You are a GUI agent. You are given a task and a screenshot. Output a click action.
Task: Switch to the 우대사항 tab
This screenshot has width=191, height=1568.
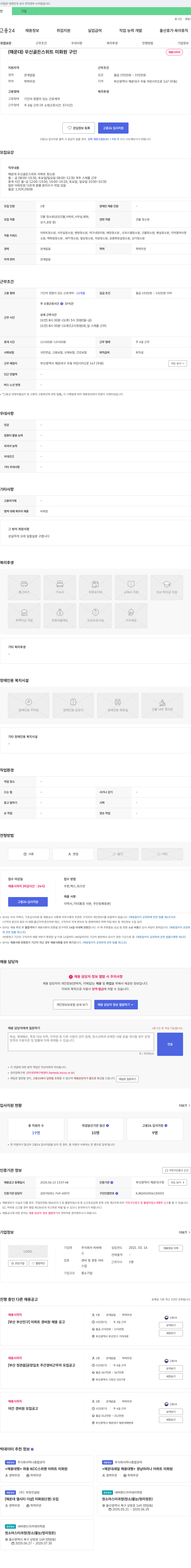[77, 43]
